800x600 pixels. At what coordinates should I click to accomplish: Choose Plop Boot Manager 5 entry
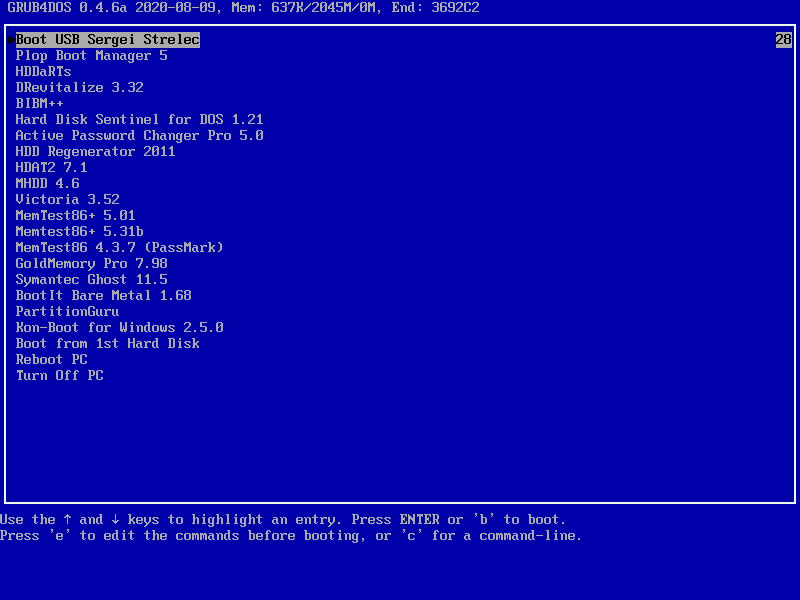point(91,56)
